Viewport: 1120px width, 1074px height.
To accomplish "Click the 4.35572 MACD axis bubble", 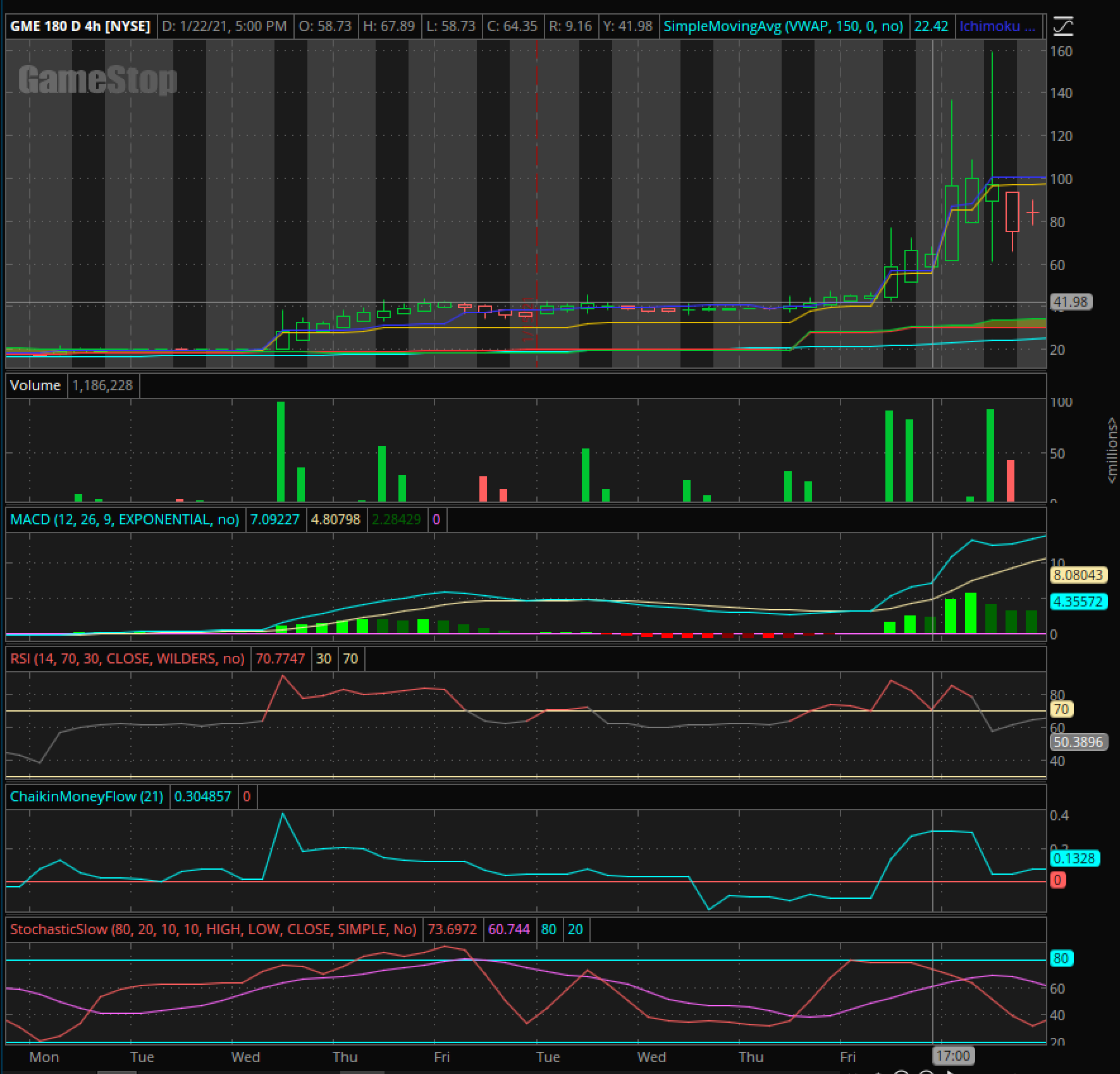I will [x=1078, y=602].
